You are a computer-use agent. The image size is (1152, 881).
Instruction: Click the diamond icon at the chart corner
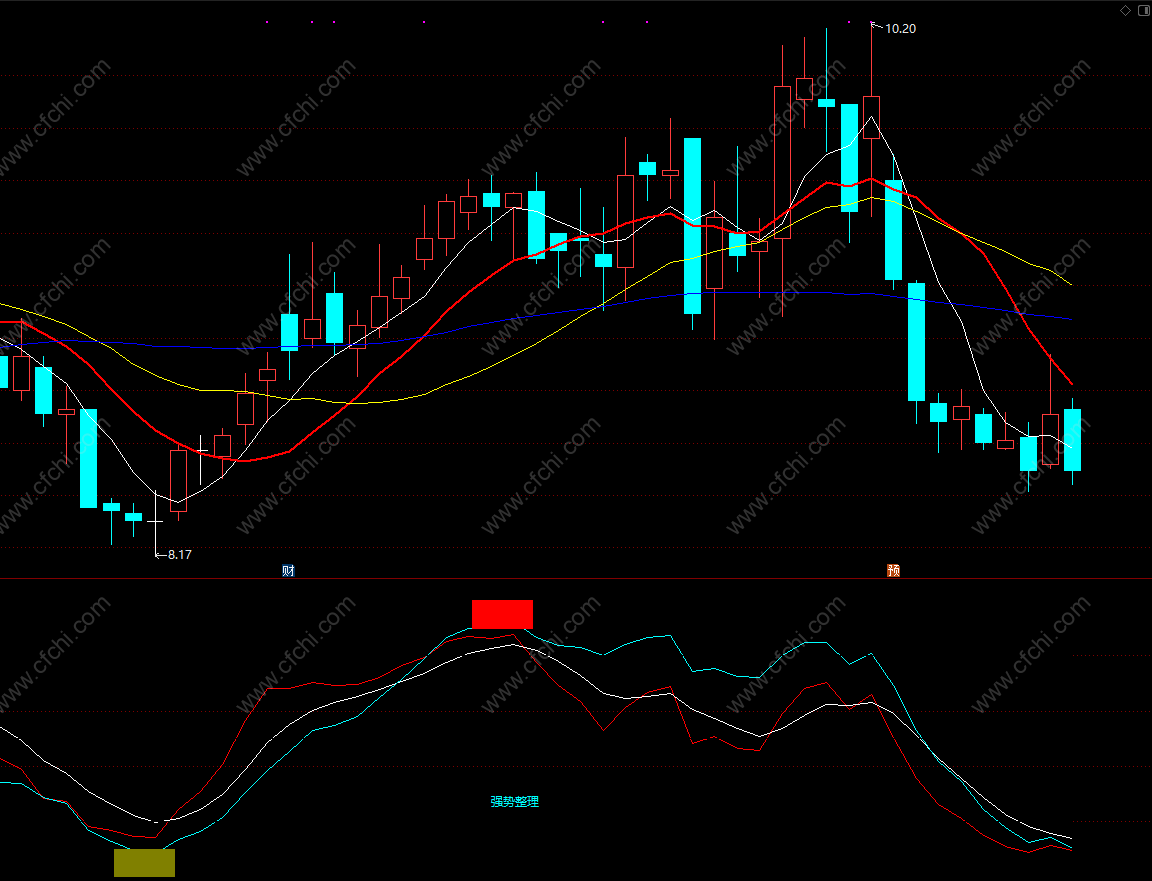pyautogui.click(x=1125, y=10)
